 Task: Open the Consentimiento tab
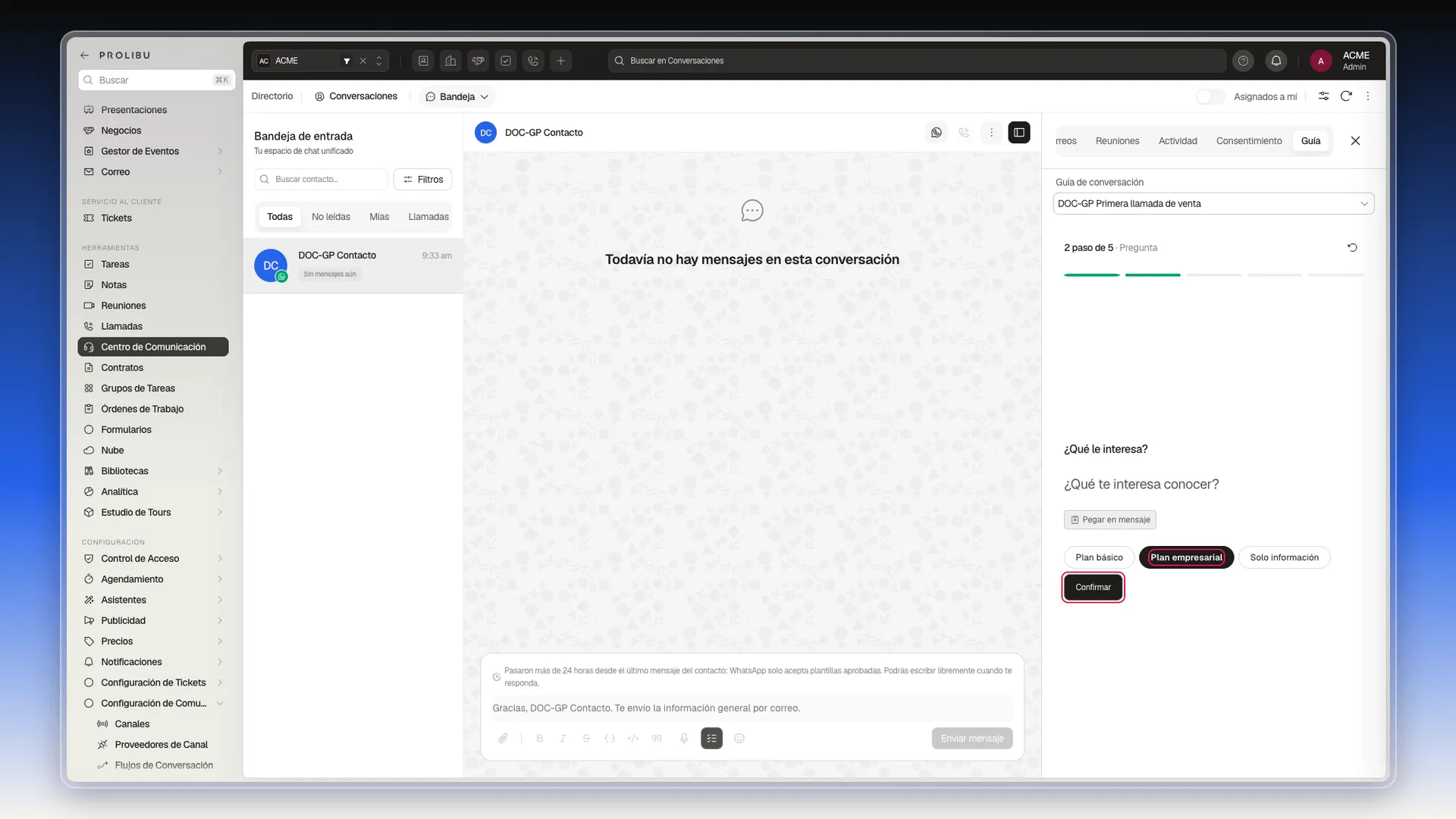point(1249,141)
